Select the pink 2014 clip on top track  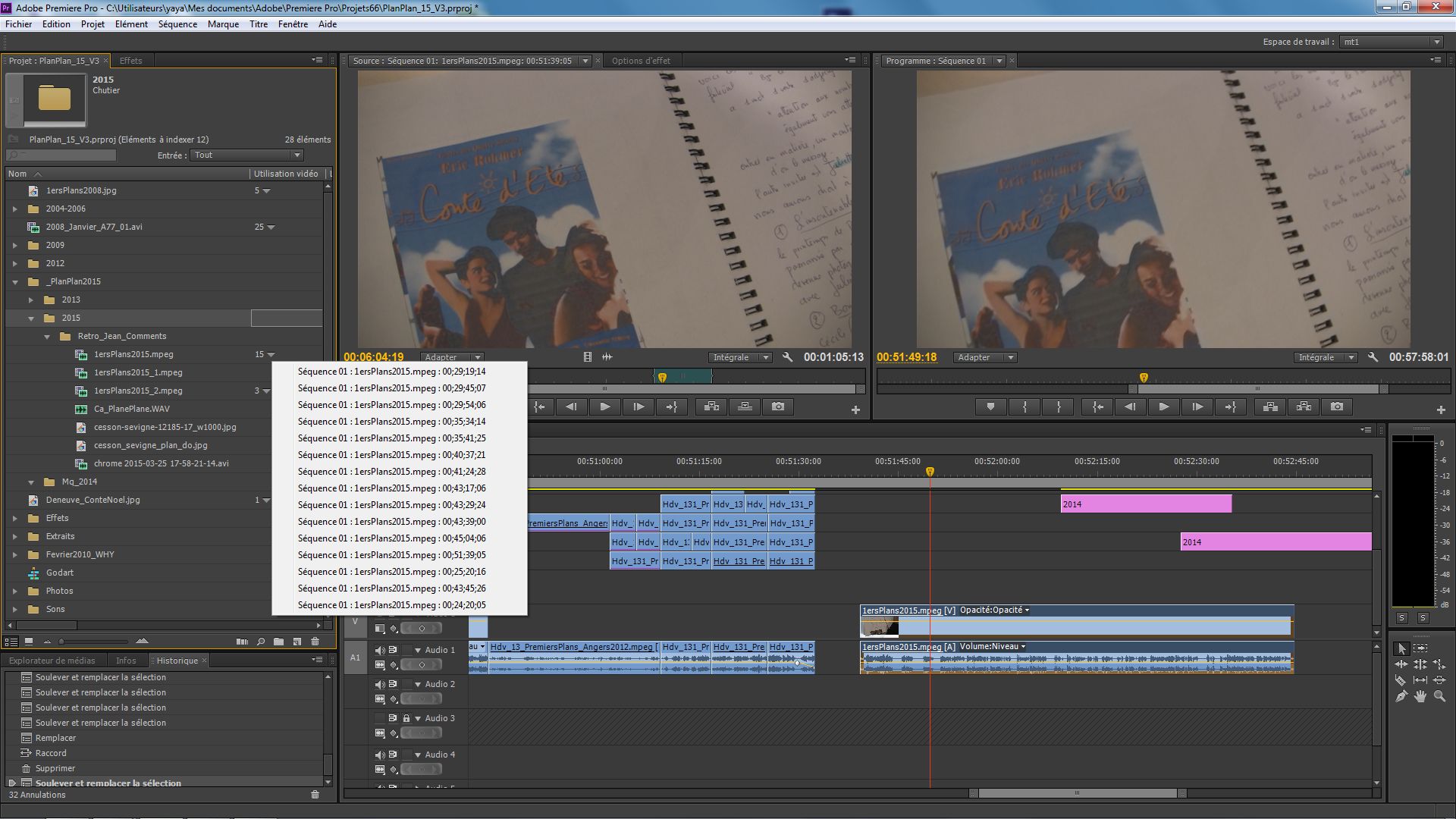click(x=1146, y=504)
